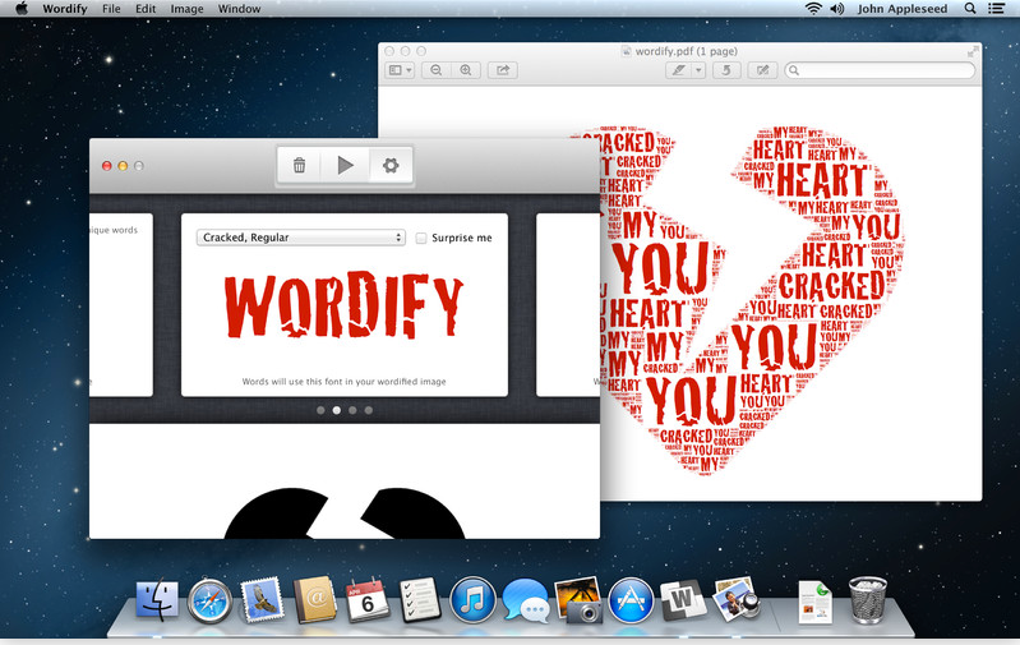Click the Wordify W icon in Dock
The image size is (1020, 645).
pyautogui.click(x=682, y=599)
